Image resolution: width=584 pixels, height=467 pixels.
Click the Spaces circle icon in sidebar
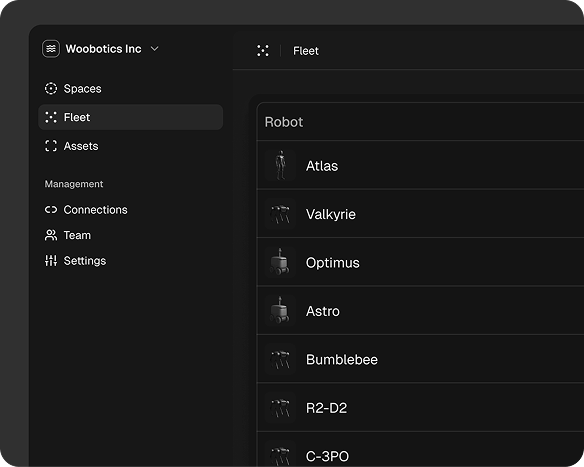point(51,89)
